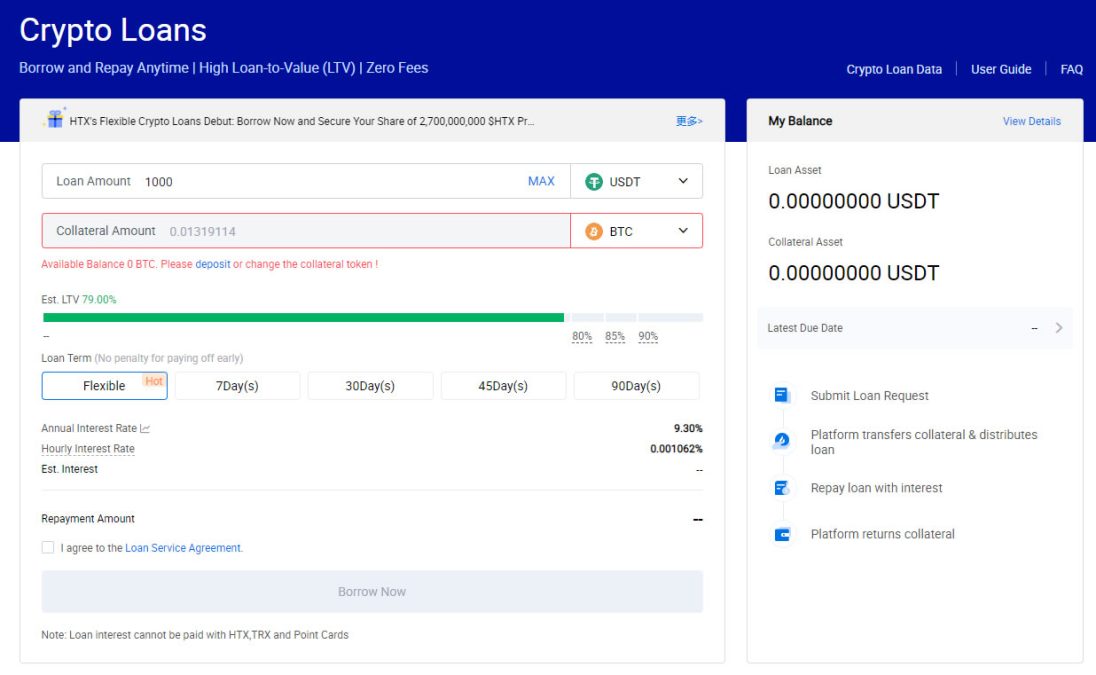
Task: Click the green Est. LTV progress bar
Action: pyautogui.click(x=303, y=317)
